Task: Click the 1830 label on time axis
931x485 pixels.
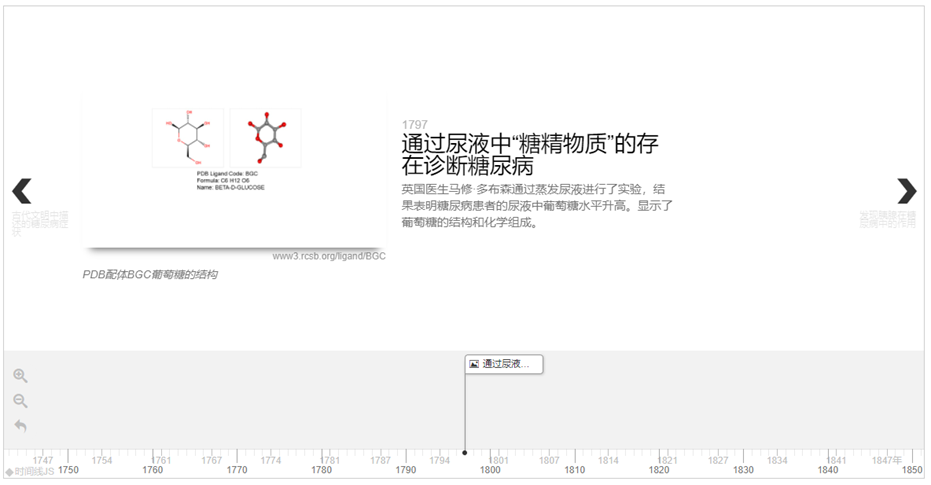Action: (743, 470)
